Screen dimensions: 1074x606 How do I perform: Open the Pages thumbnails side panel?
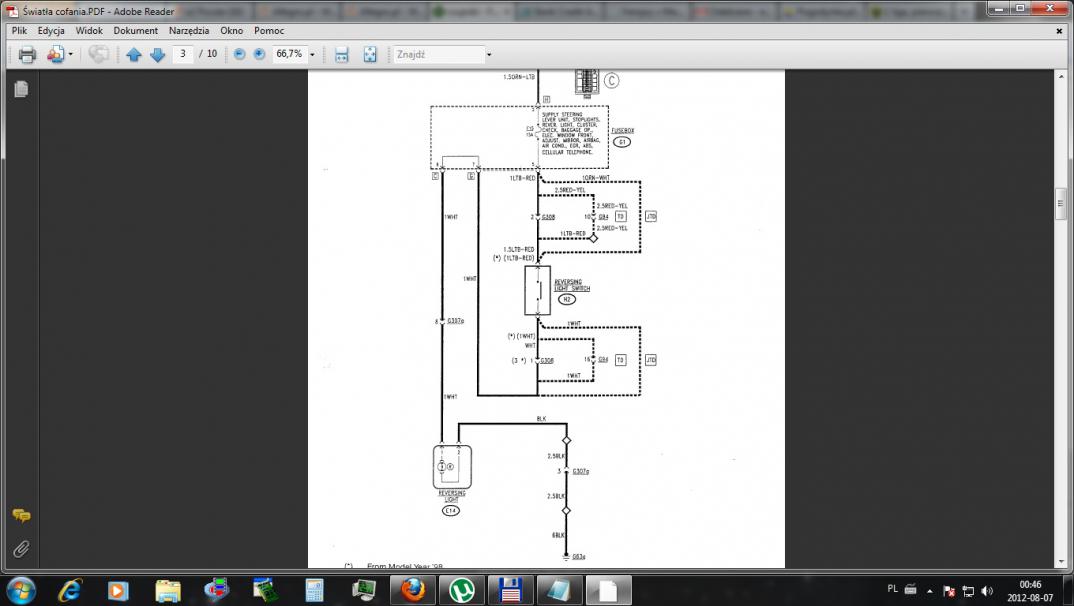click(x=20, y=89)
